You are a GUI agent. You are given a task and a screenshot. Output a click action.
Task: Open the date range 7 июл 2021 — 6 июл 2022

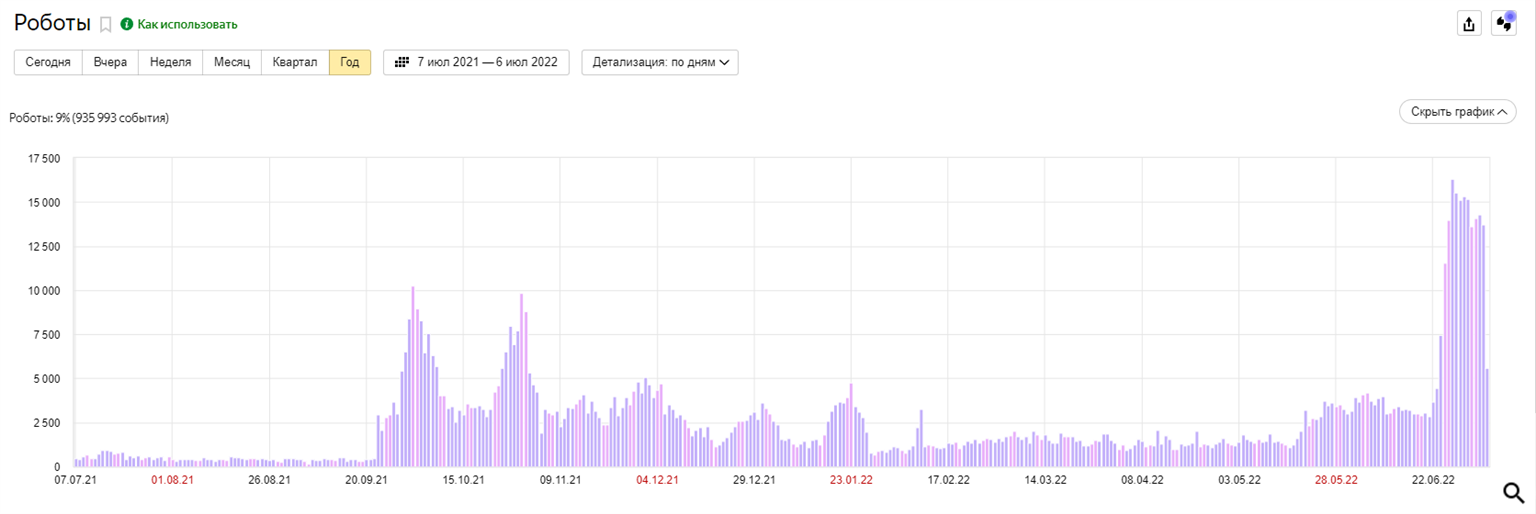click(477, 62)
